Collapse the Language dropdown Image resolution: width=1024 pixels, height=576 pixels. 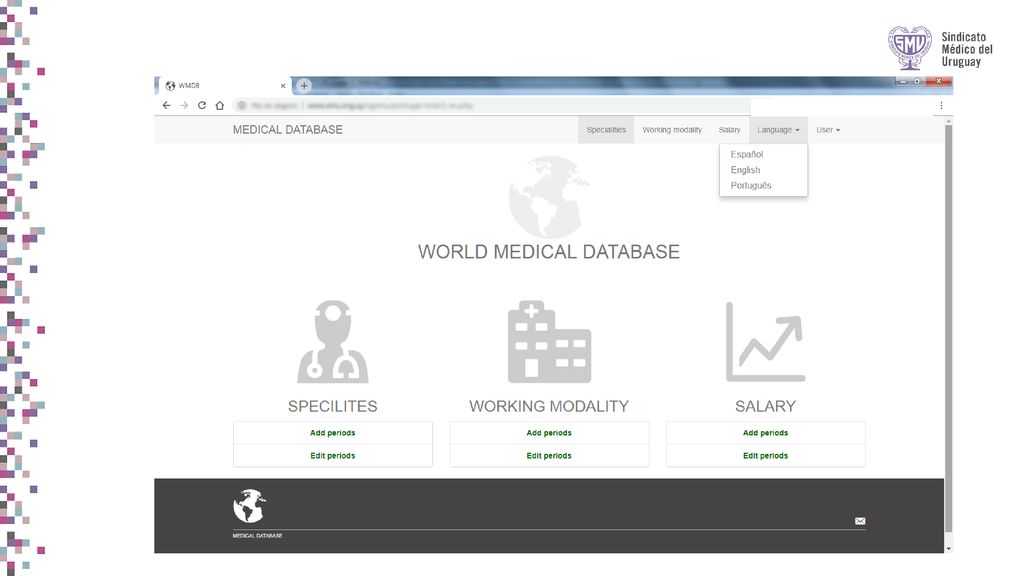point(778,130)
